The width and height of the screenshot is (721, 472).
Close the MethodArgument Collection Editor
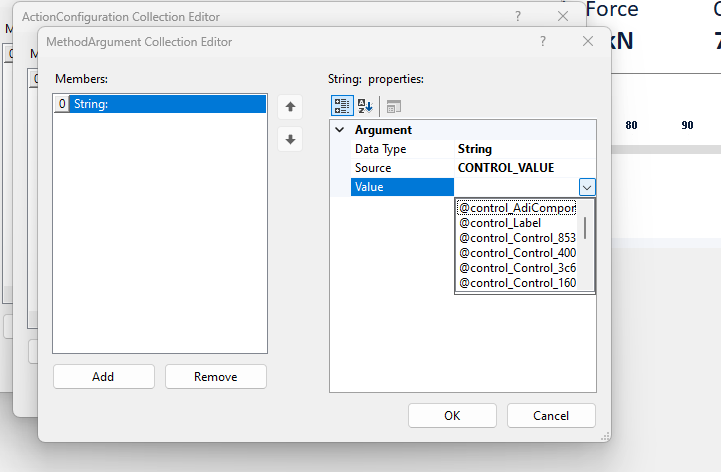587,41
